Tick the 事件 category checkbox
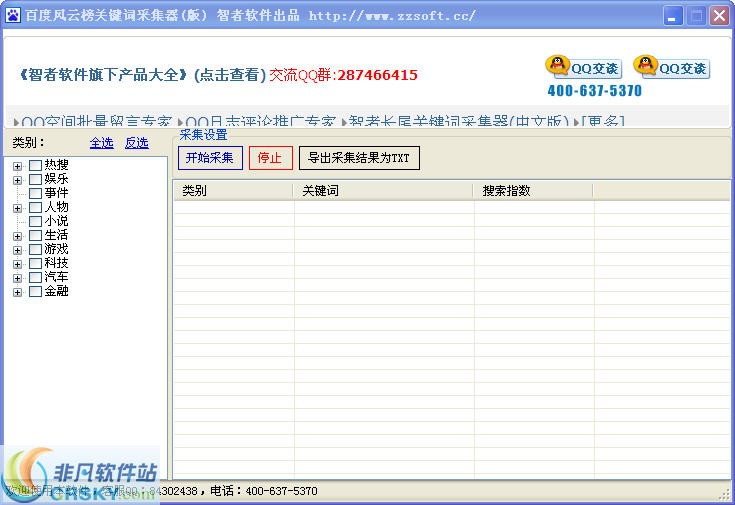The height and width of the screenshot is (505, 735). coord(35,193)
